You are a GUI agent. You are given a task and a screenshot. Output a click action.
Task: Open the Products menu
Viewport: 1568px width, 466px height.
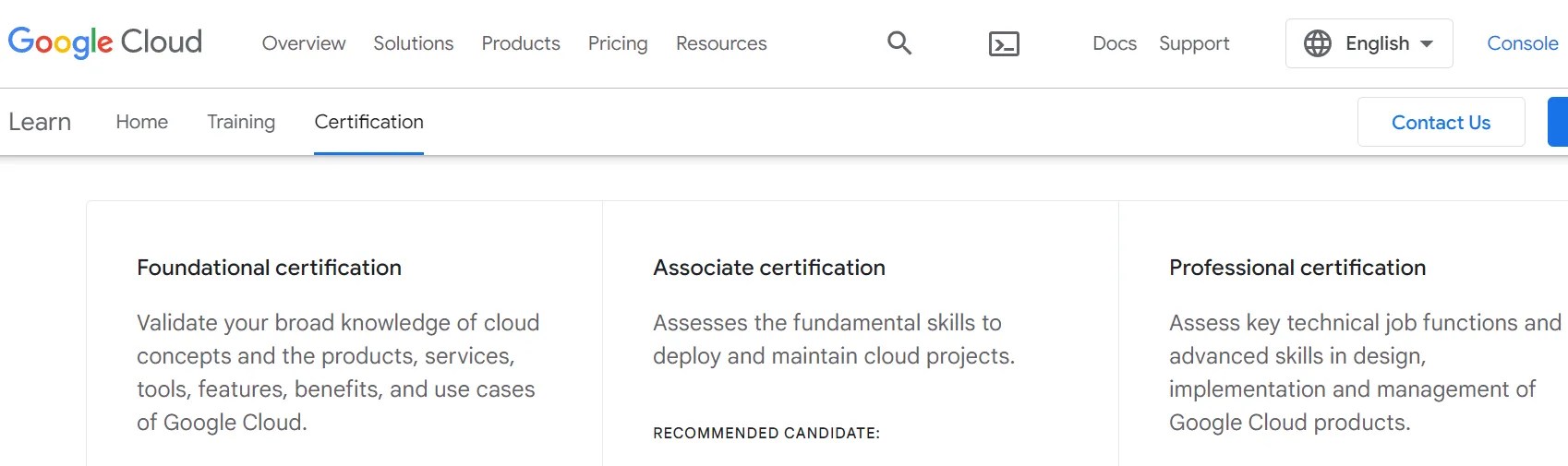pos(521,43)
